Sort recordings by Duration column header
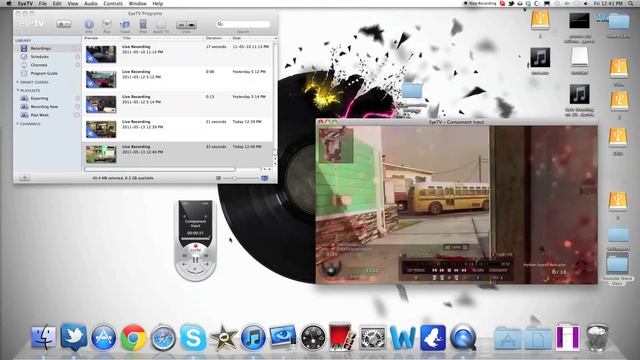The image size is (640, 360). point(217,38)
